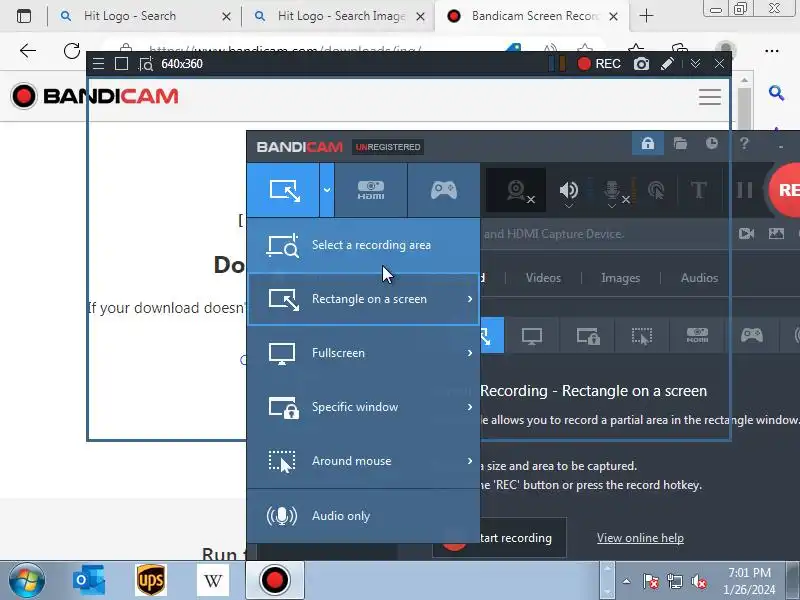Choose Rectangle on a screen menu item
This screenshot has width=800, height=600.
pos(363,299)
